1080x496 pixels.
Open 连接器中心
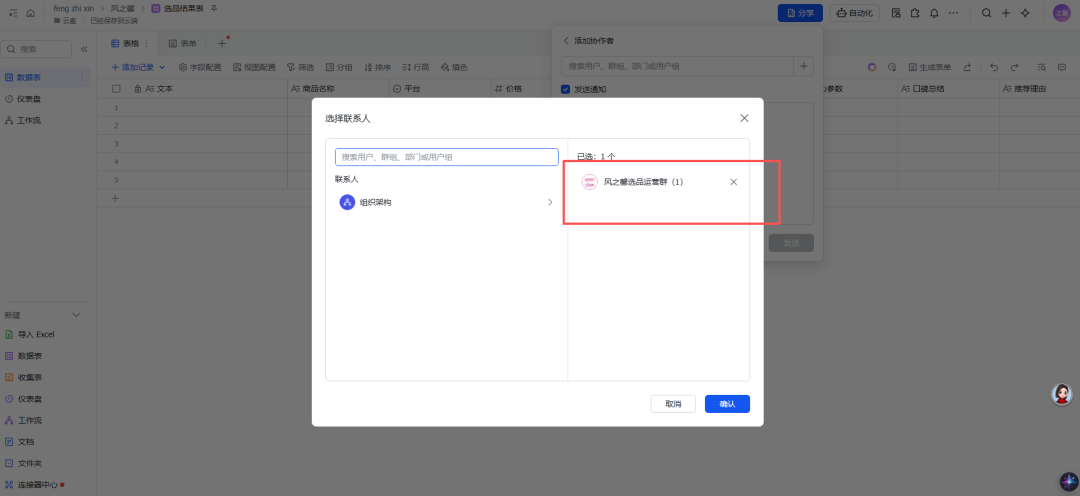click(38, 485)
